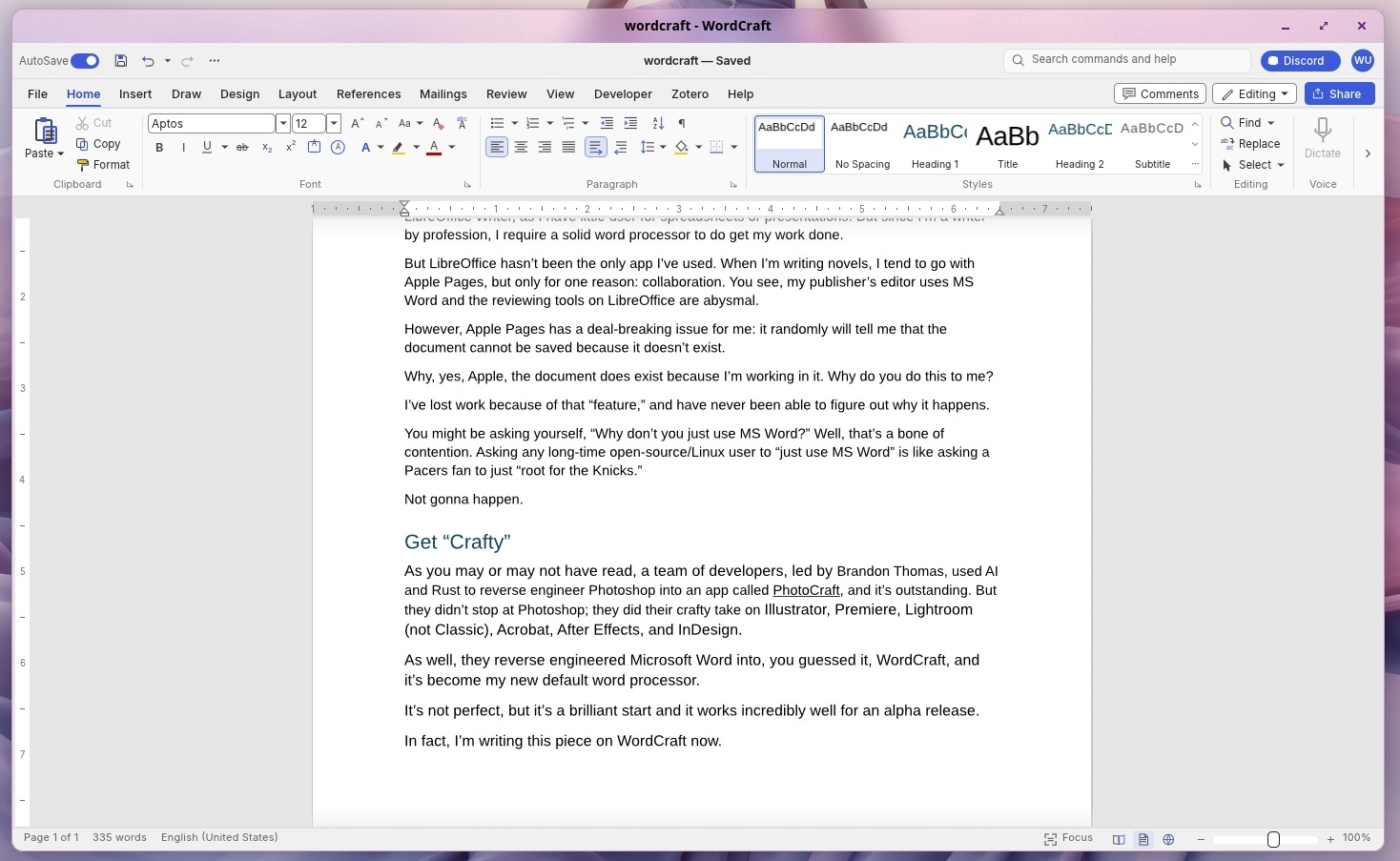Click the Share button
Viewport: 1400px width, 861px height.
coord(1339,93)
